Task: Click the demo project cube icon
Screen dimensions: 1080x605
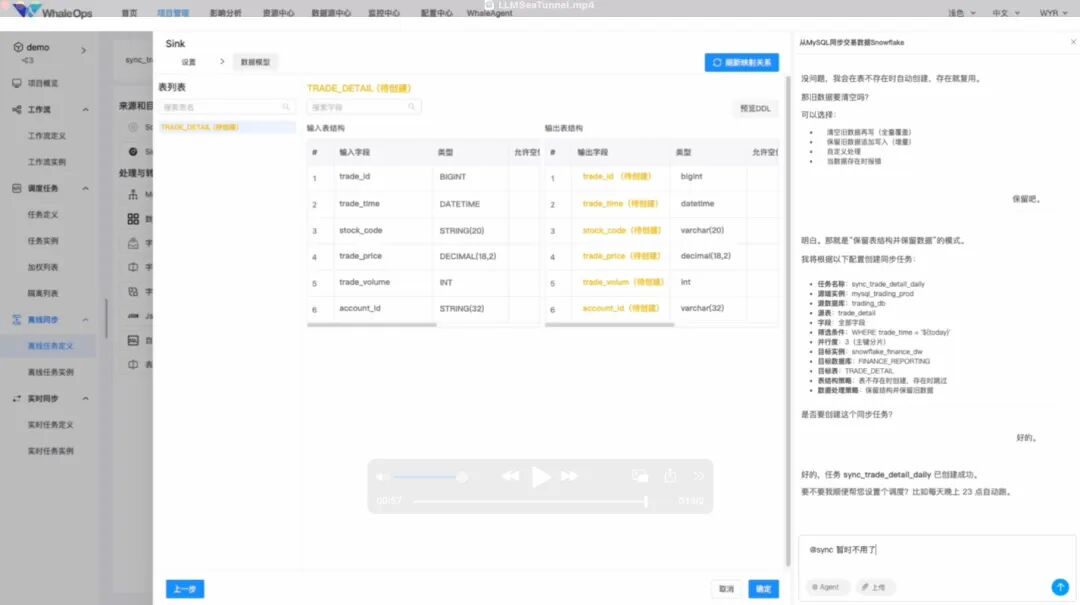Action: (18, 48)
